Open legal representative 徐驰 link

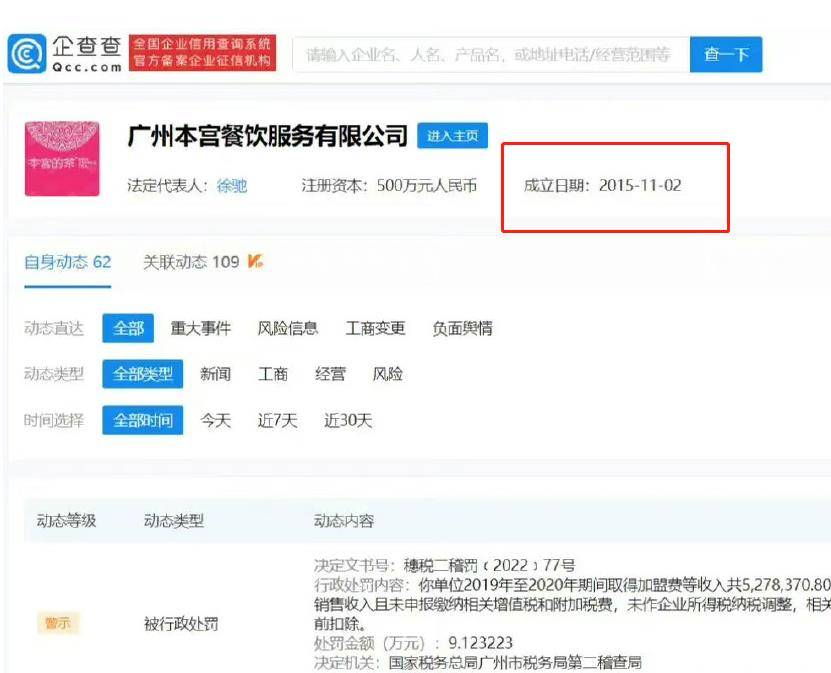pos(232,186)
